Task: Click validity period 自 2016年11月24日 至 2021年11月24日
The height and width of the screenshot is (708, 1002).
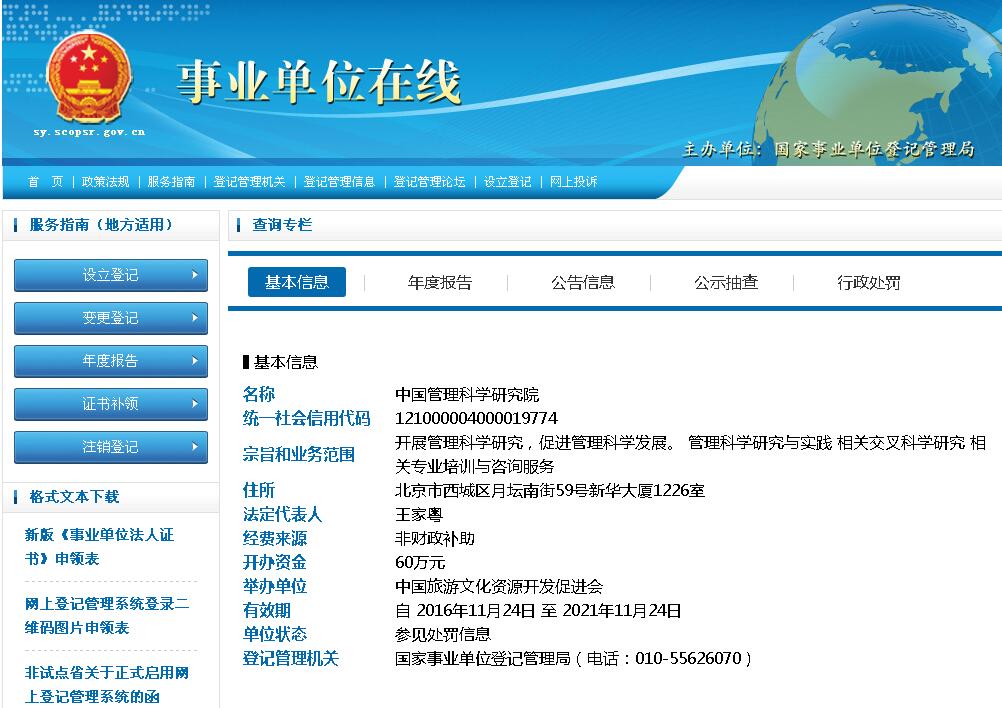Action: pos(538,610)
